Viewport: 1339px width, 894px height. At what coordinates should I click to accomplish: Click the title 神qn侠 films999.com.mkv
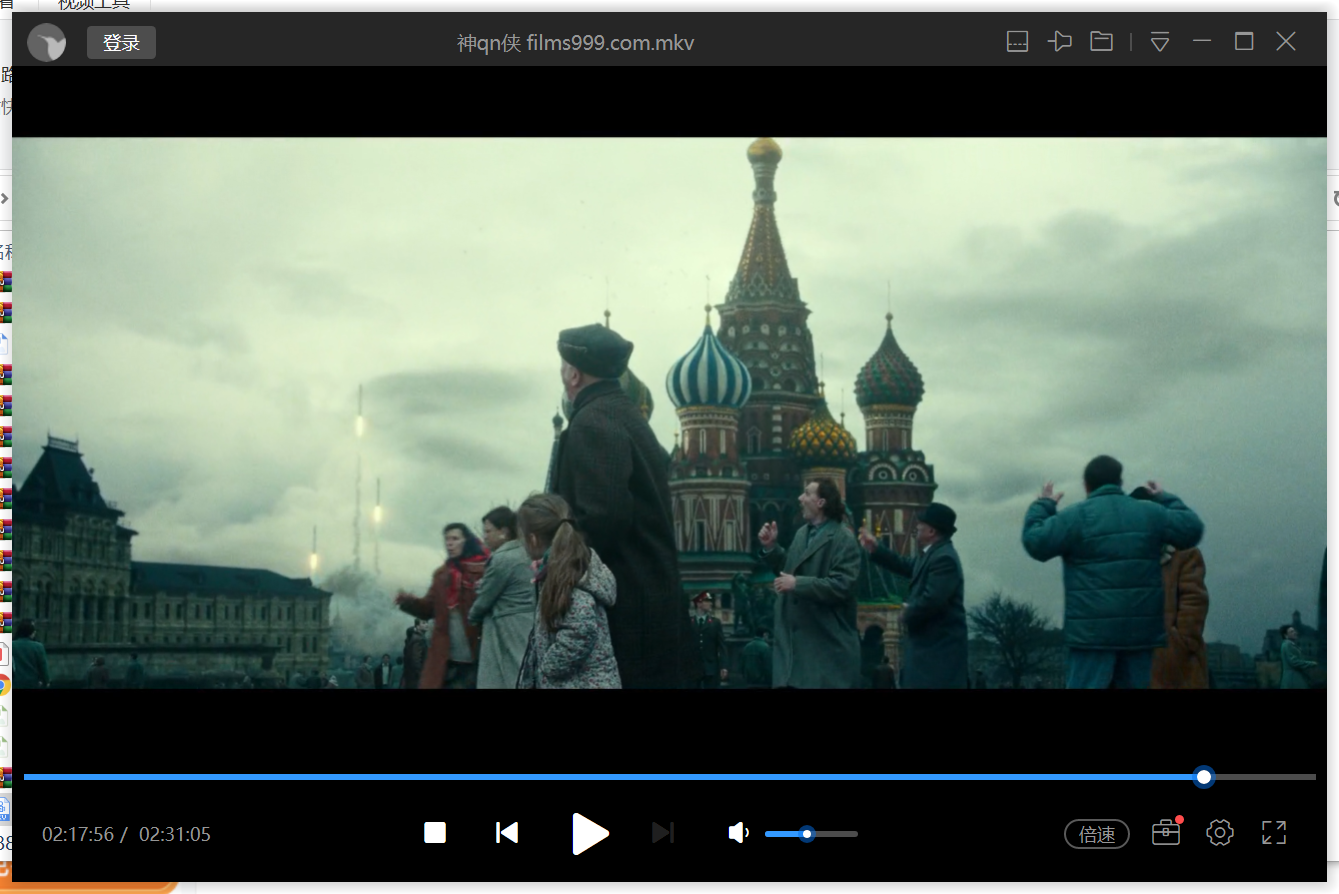click(575, 43)
